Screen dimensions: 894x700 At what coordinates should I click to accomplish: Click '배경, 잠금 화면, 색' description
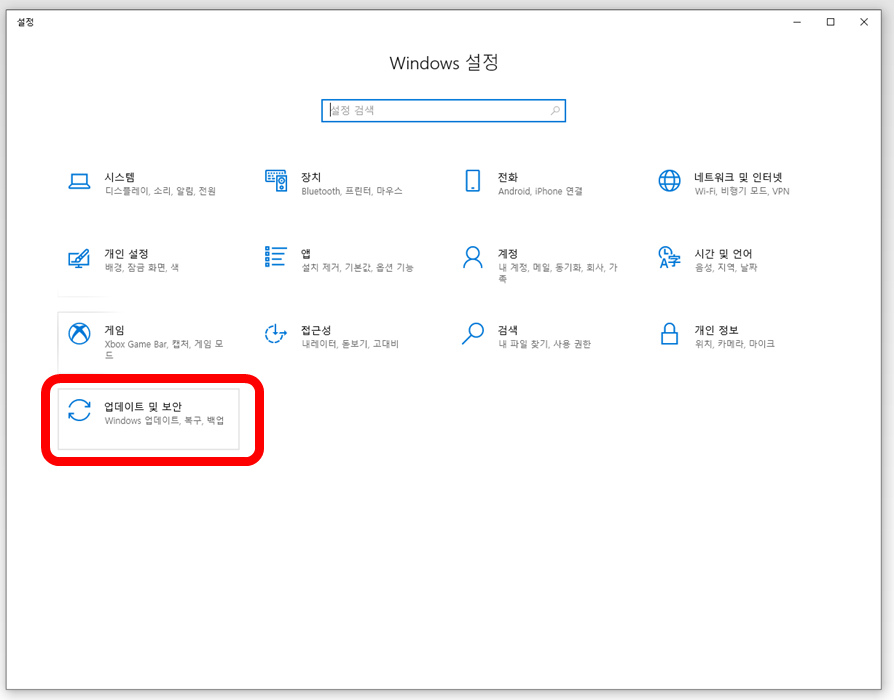coord(141,268)
